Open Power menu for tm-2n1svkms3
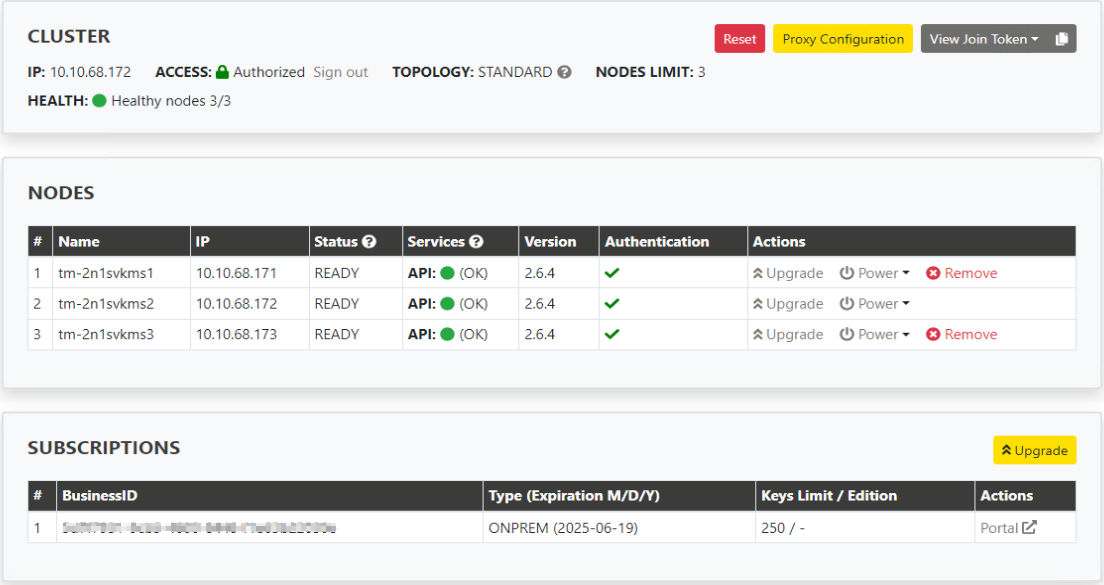Image resolution: width=1104 pixels, height=585 pixels. click(x=874, y=334)
